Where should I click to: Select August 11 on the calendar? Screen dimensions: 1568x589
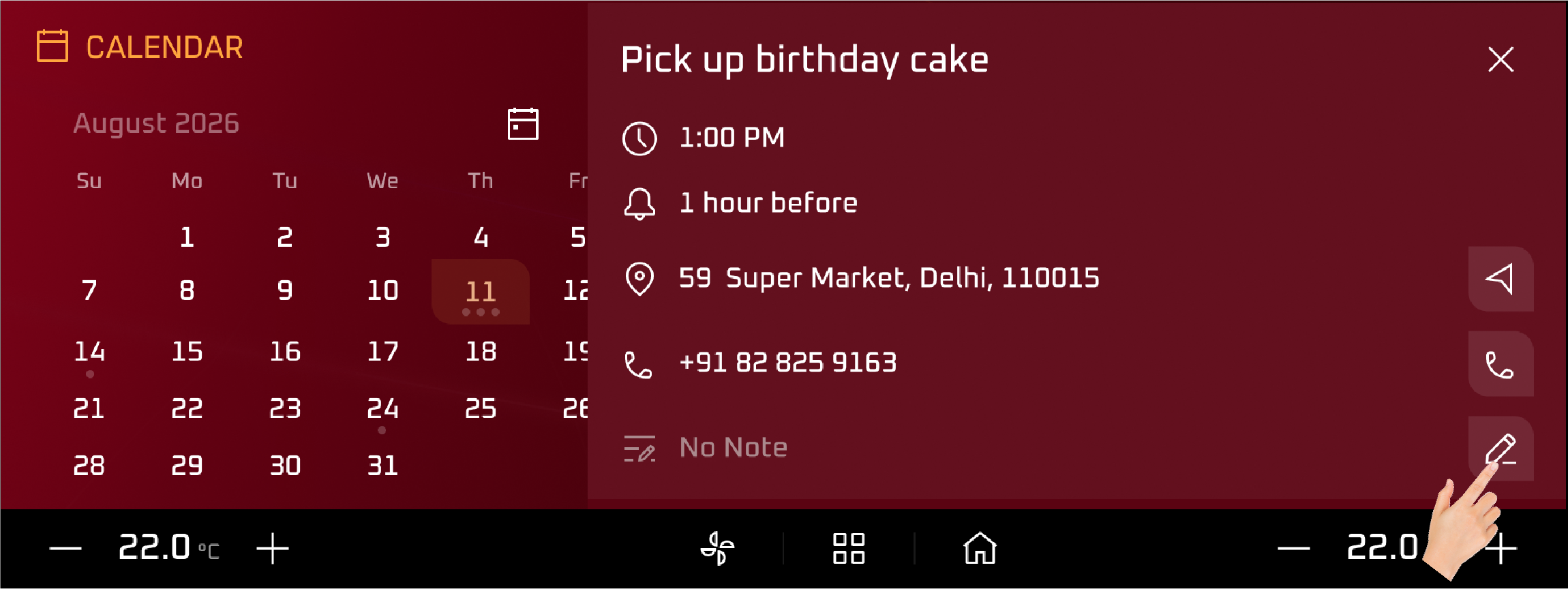coord(481,292)
